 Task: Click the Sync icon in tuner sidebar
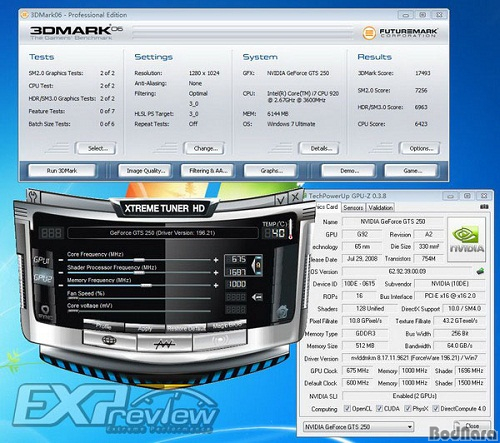pos(45,312)
